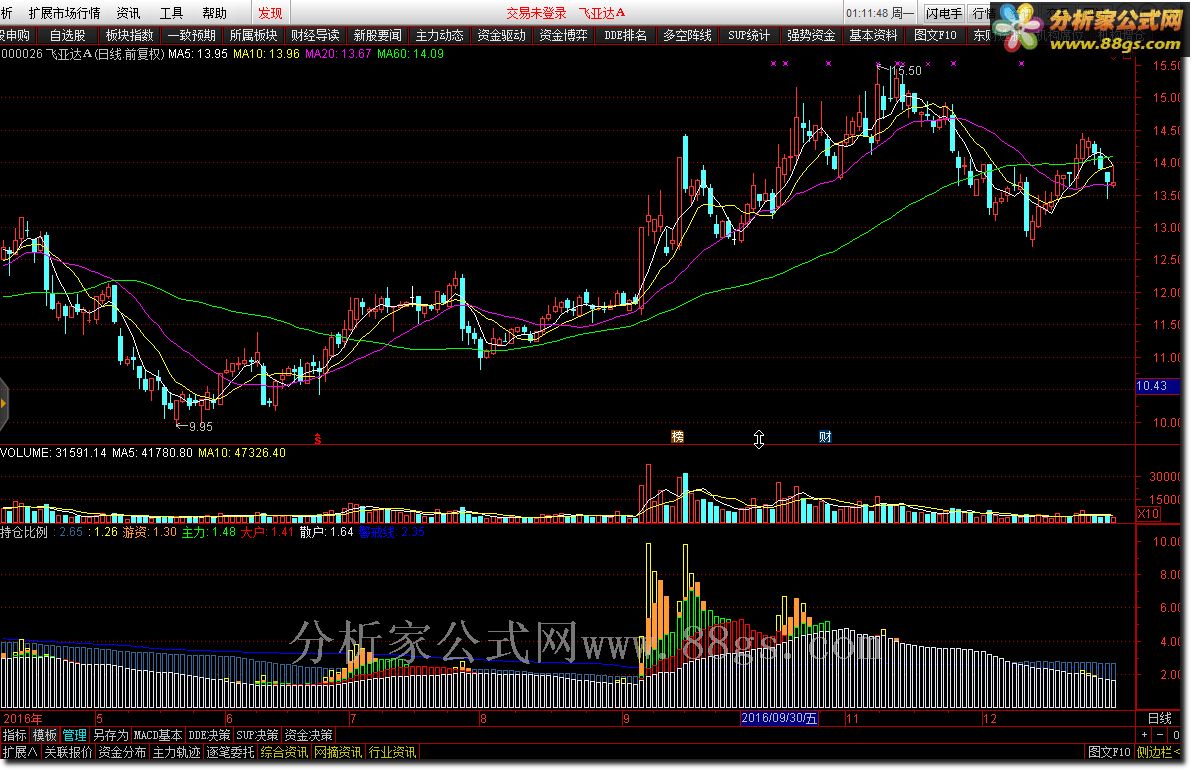Open the 主力轨迹 tab

pos(176,752)
